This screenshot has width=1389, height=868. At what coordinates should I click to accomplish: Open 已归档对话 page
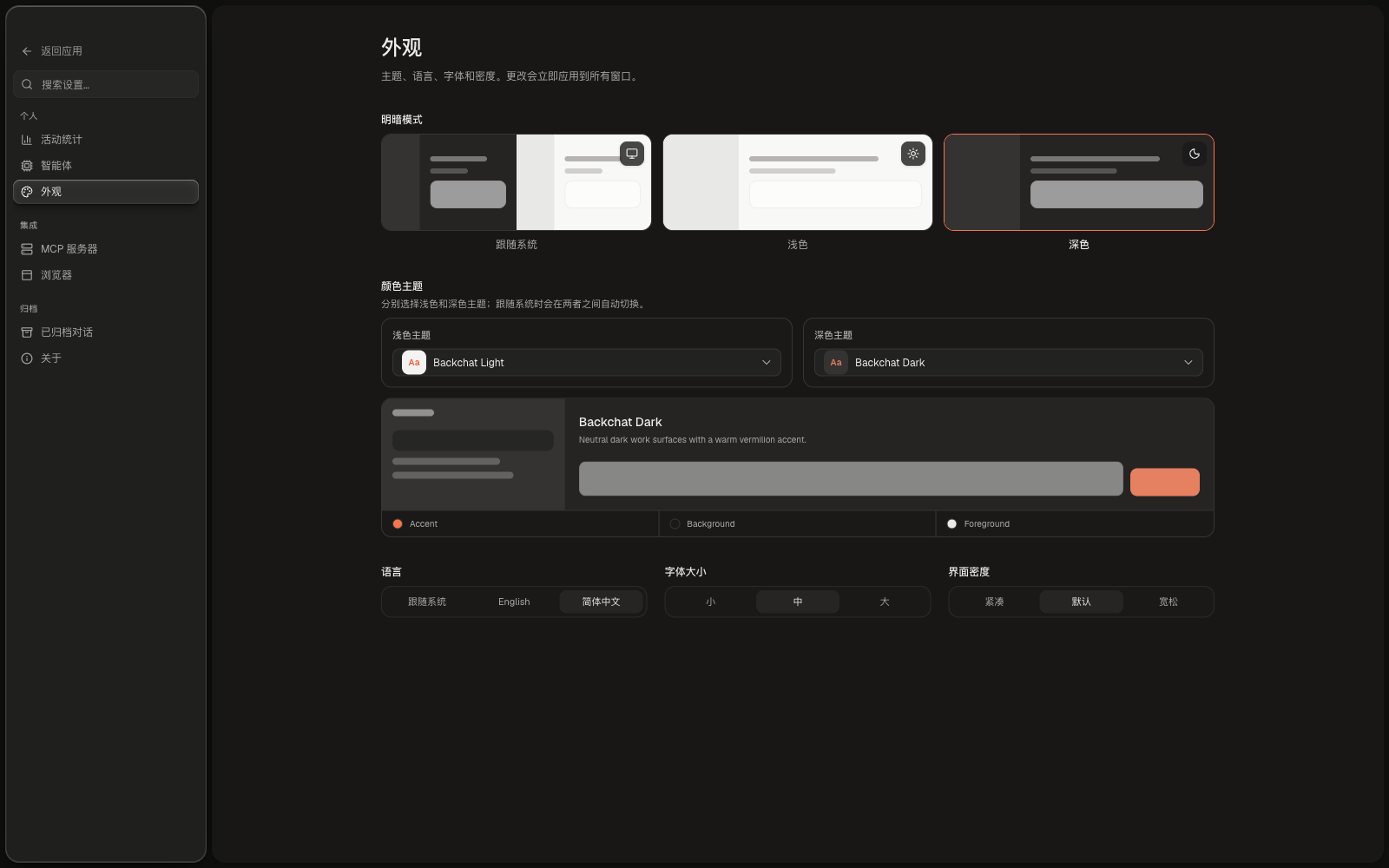click(106, 332)
